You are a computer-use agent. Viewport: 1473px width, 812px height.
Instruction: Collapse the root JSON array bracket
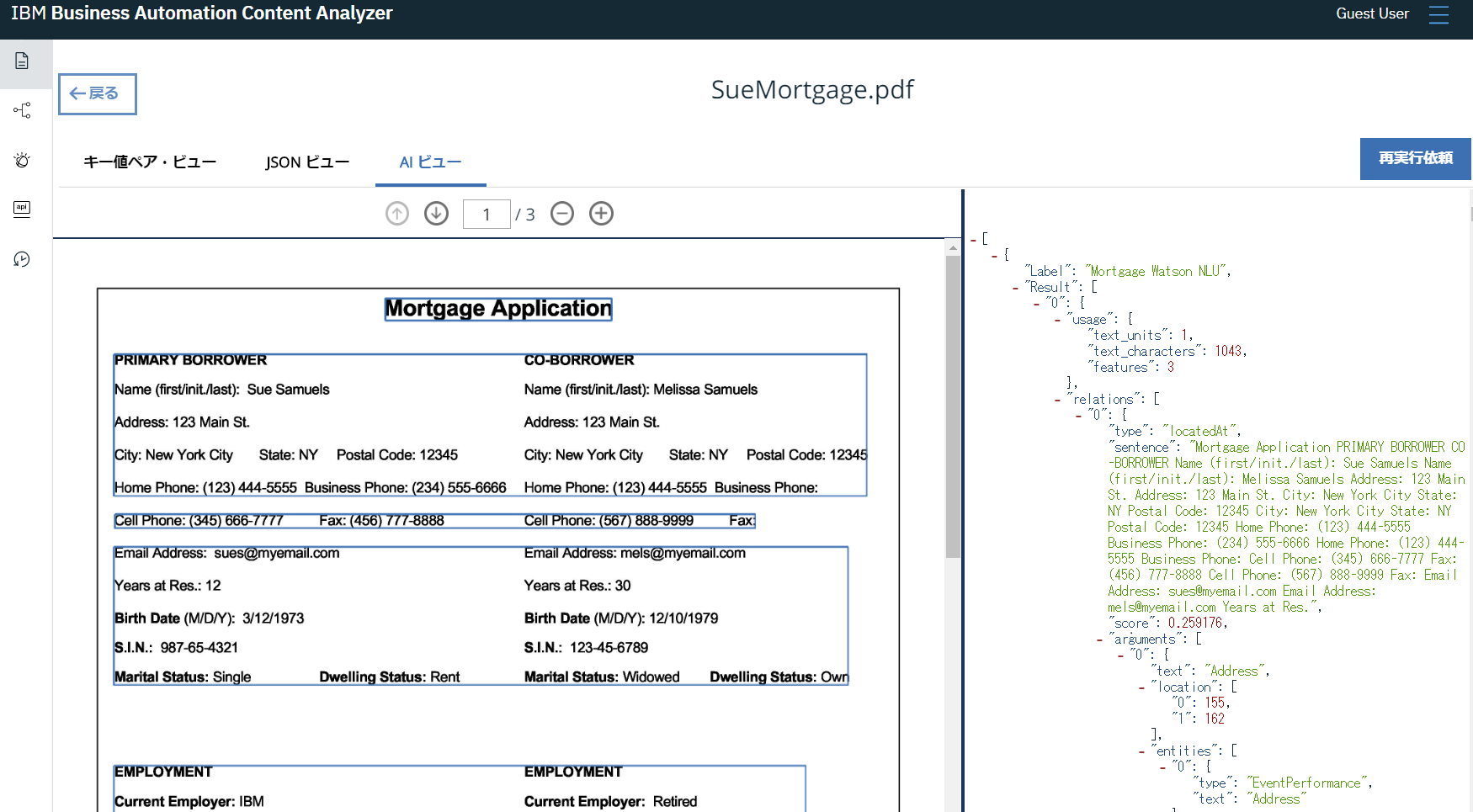(x=974, y=240)
